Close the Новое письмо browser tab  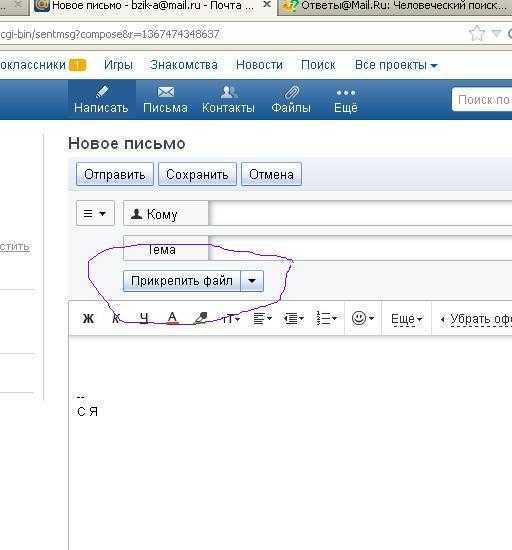(267, 5)
